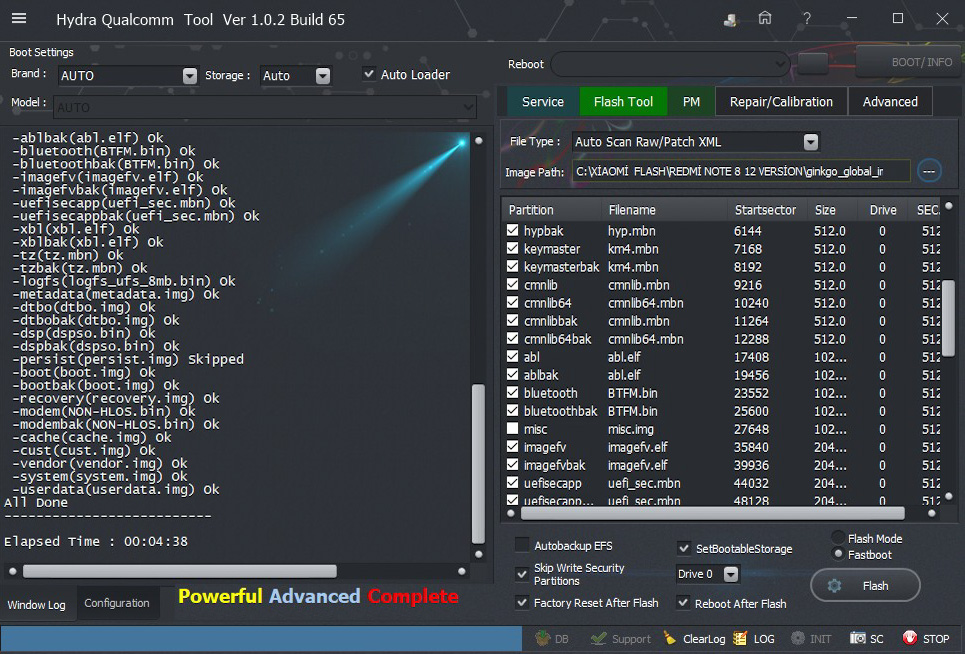Open the LOG file icon
Viewport: 965px width, 654px height.
pyautogui.click(x=740, y=638)
